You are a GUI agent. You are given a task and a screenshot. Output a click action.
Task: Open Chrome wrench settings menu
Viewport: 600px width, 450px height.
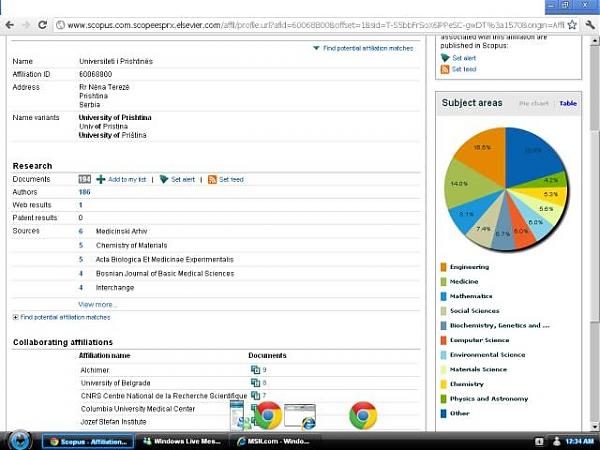(x=590, y=25)
